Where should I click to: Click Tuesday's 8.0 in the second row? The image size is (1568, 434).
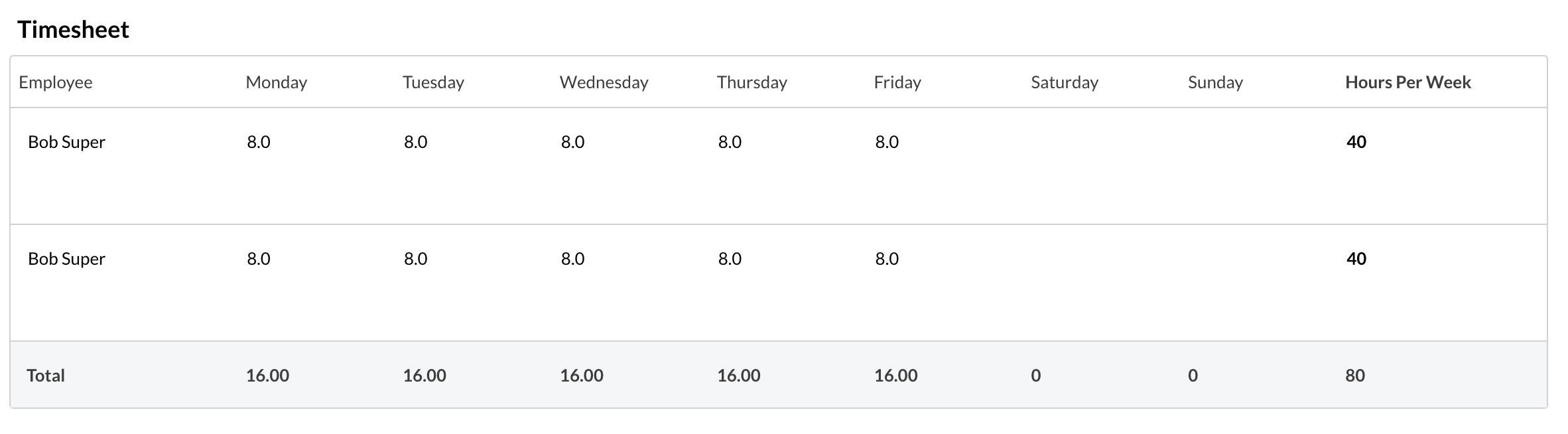pyautogui.click(x=415, y=259)
